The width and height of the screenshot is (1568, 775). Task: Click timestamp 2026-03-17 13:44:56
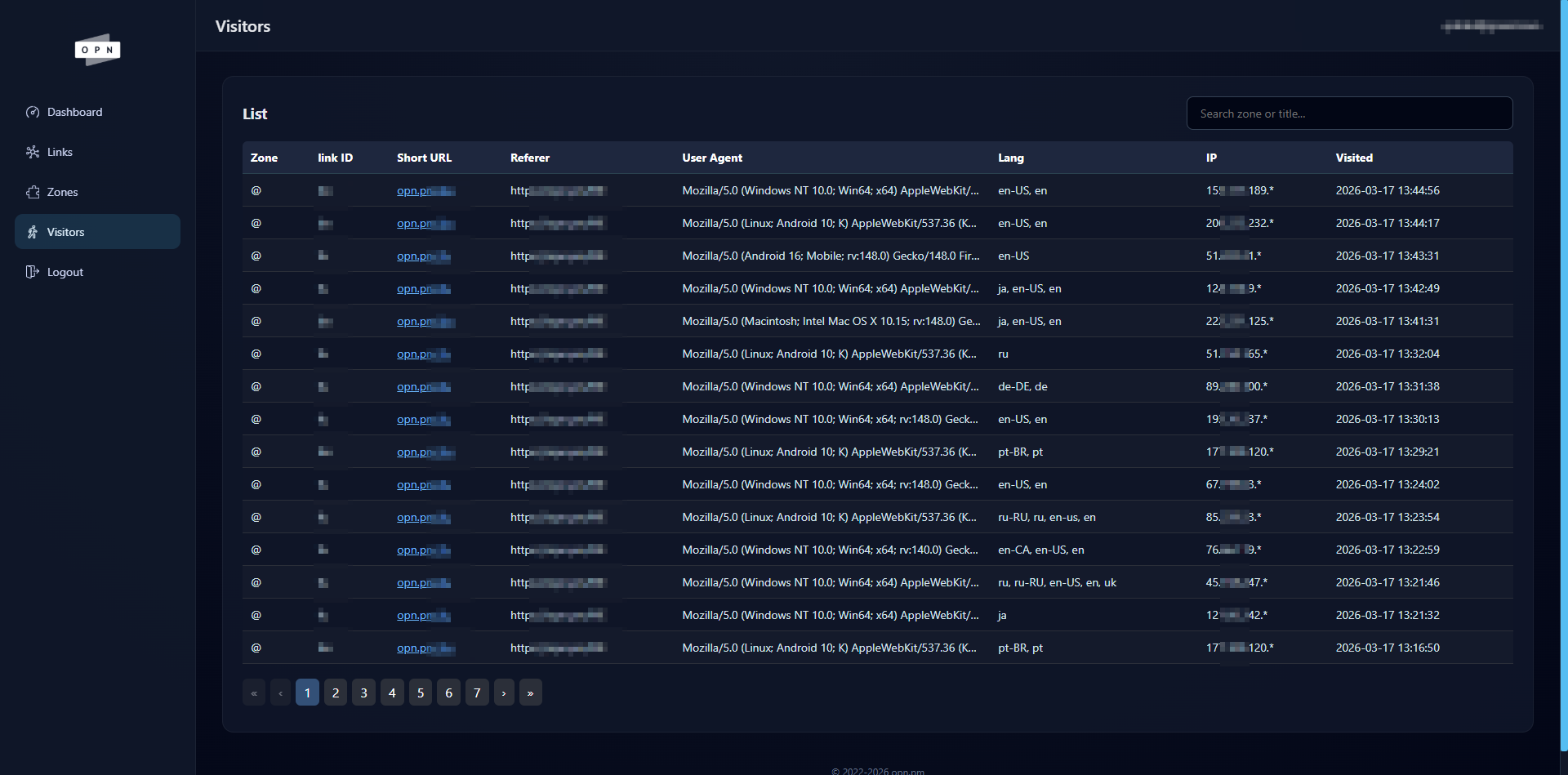[x=1388, y=190]
